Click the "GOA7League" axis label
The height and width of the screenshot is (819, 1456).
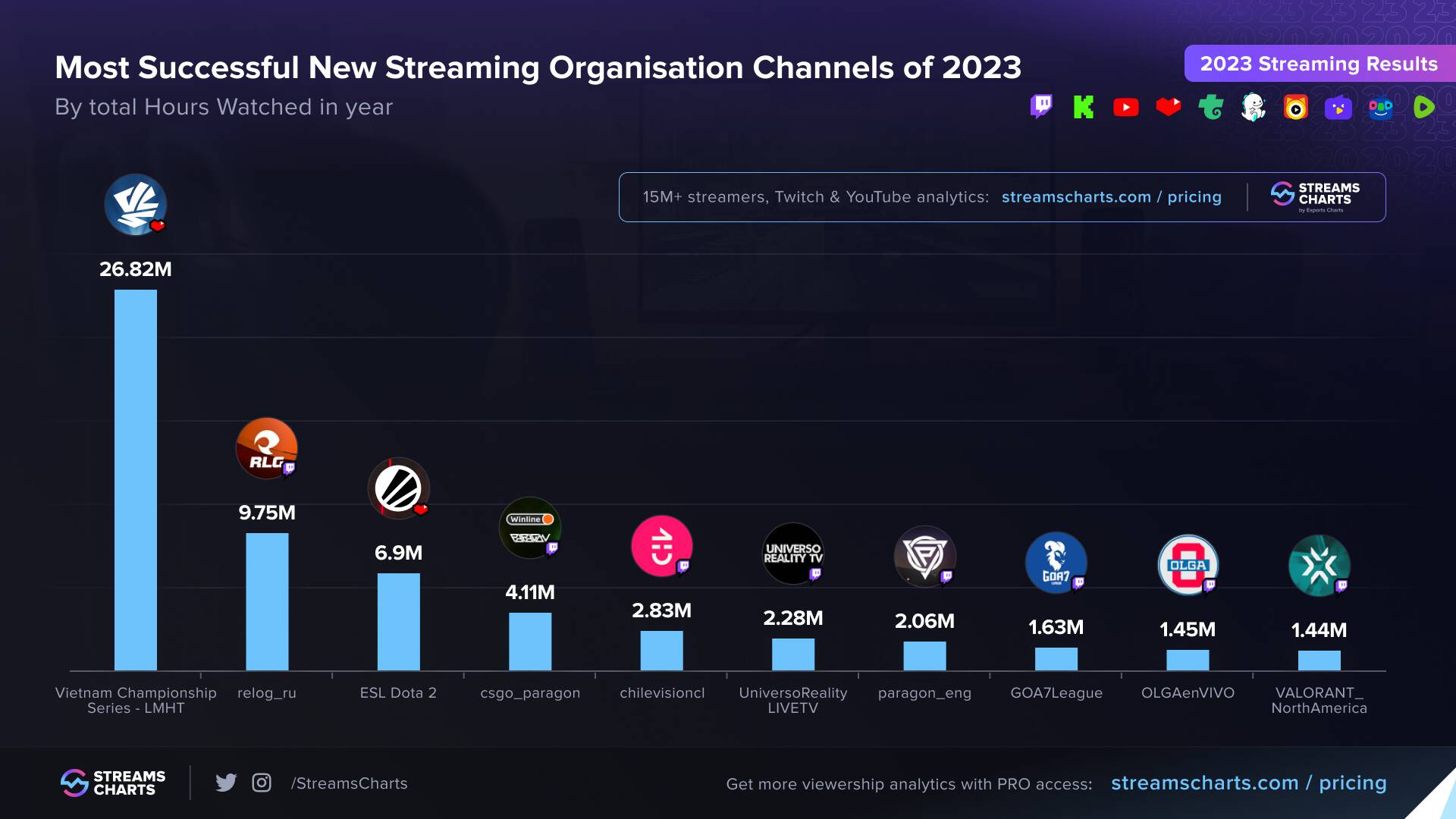pyautogui.click(x=1056, y=692)
